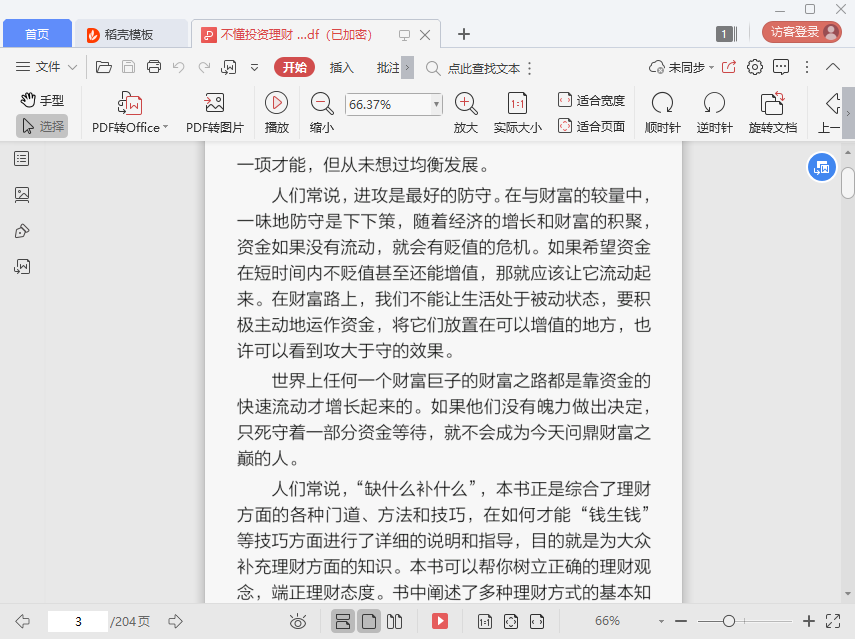This screenshot has height=639, width=855.
Task: Click the zoom slider in status bar
Action: pos(729,621)
